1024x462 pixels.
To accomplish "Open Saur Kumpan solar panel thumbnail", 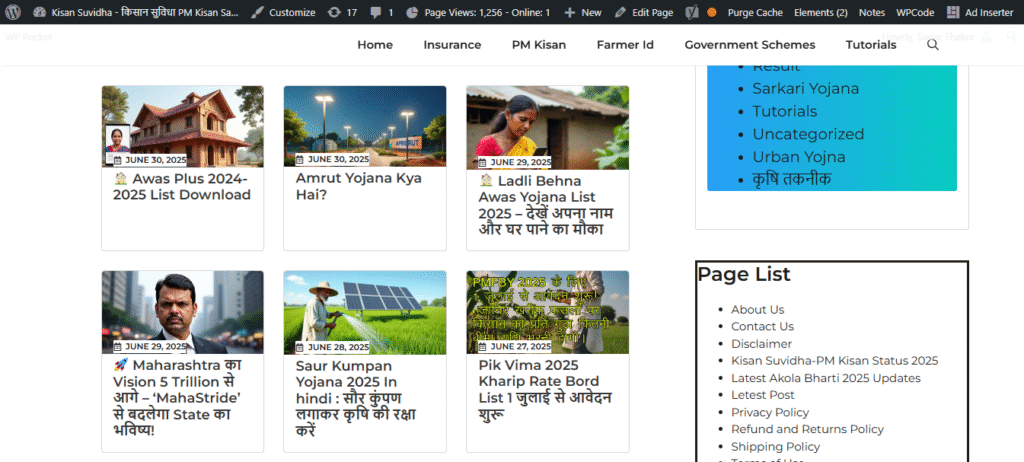I will pyautogui.click(x=365, y=312).
